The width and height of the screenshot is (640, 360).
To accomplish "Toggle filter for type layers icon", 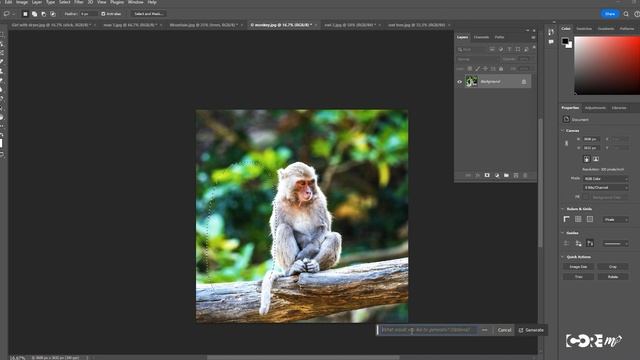I will [509, 49].
